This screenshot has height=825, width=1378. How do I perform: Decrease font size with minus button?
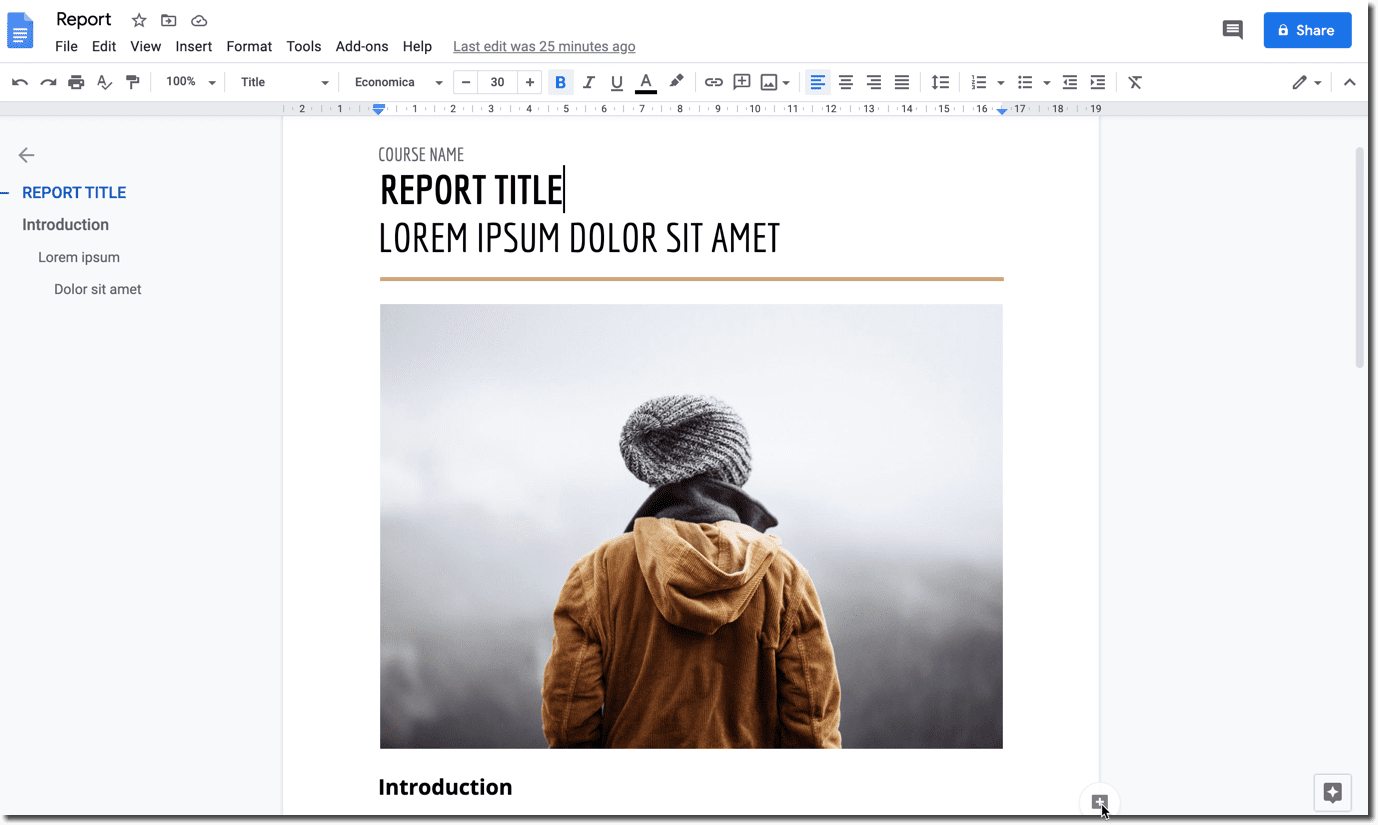point(466,82)
